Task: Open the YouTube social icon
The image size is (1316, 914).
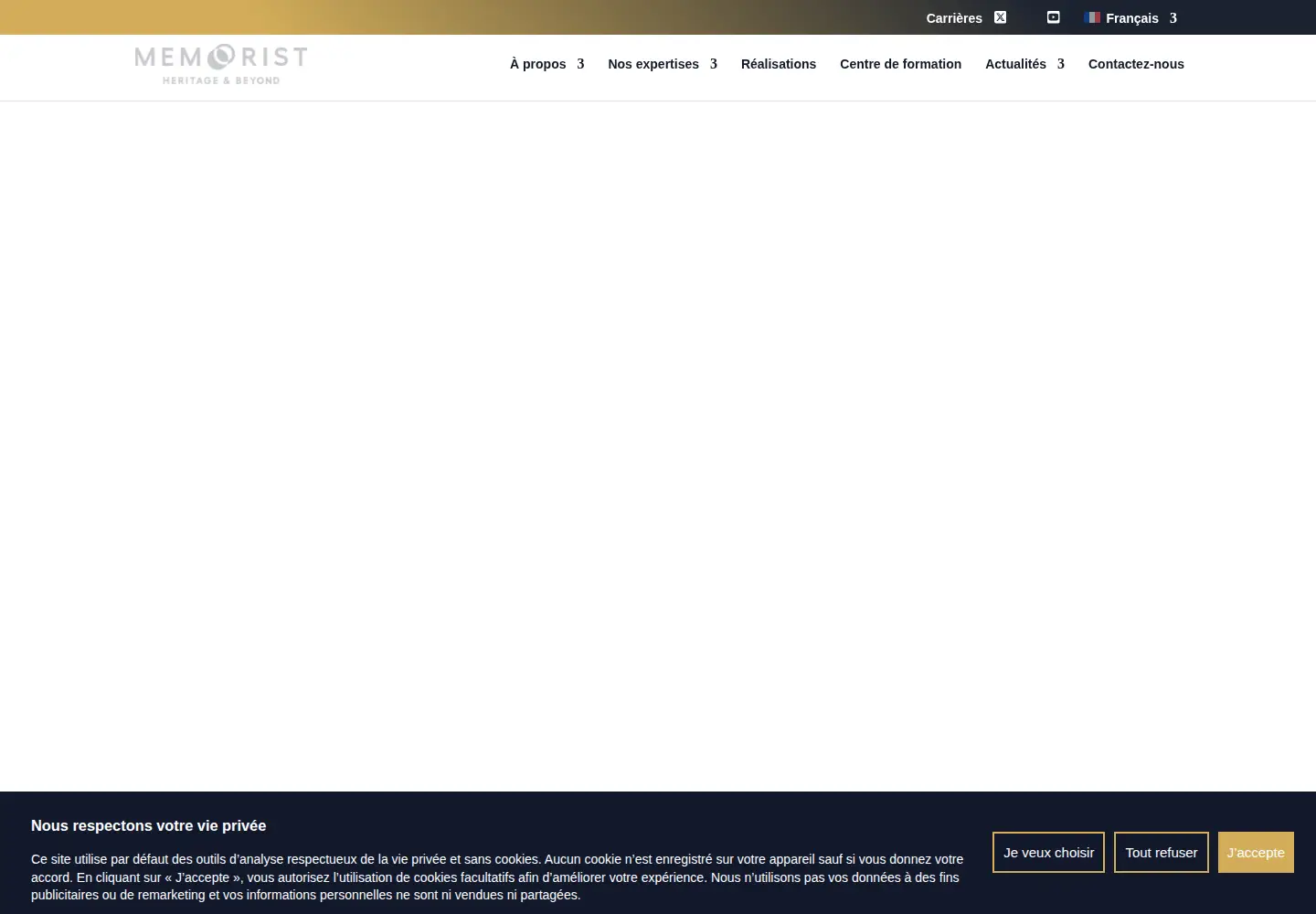Action: point(1053,17)
